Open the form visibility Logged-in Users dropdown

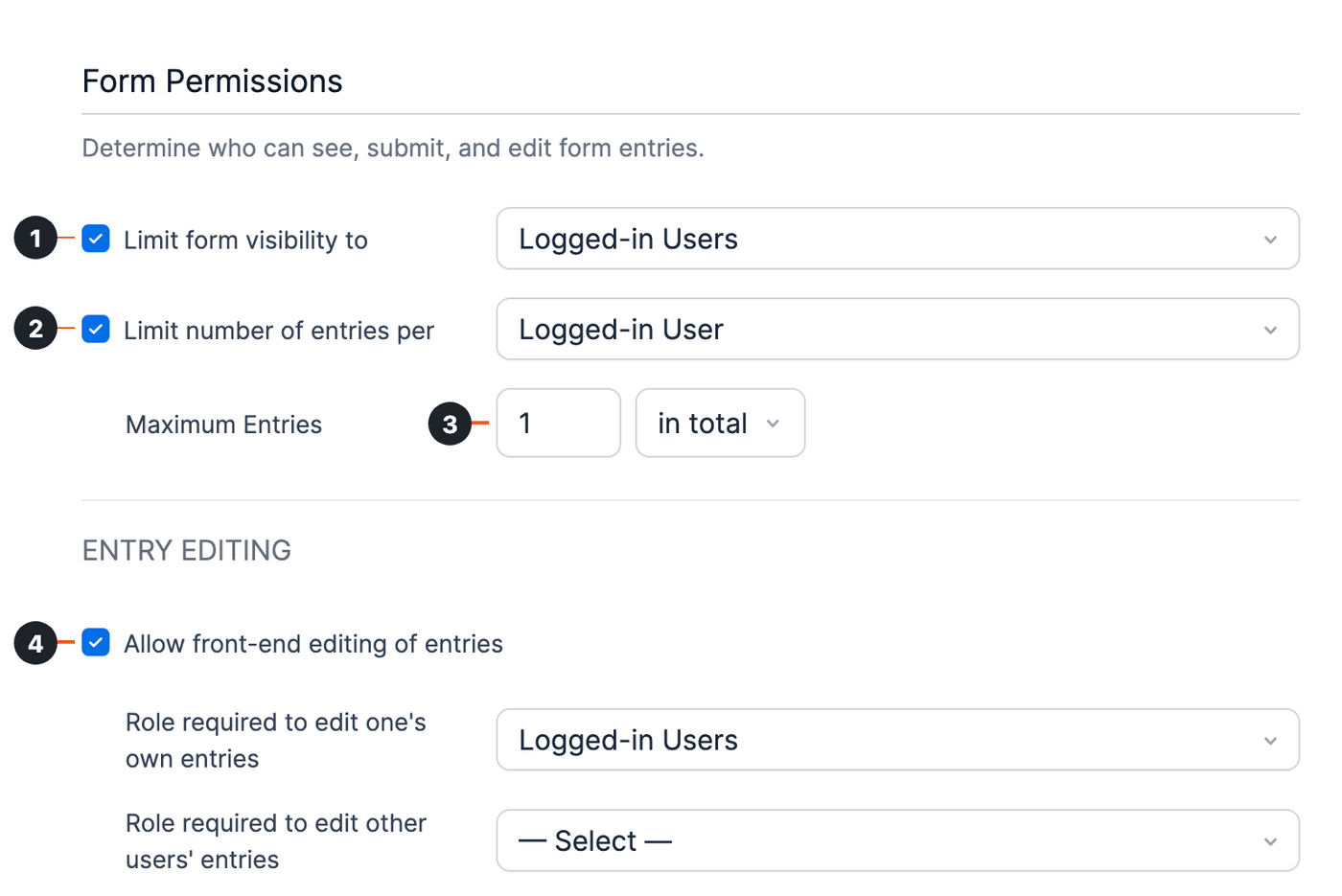click(x=898, y=239)
